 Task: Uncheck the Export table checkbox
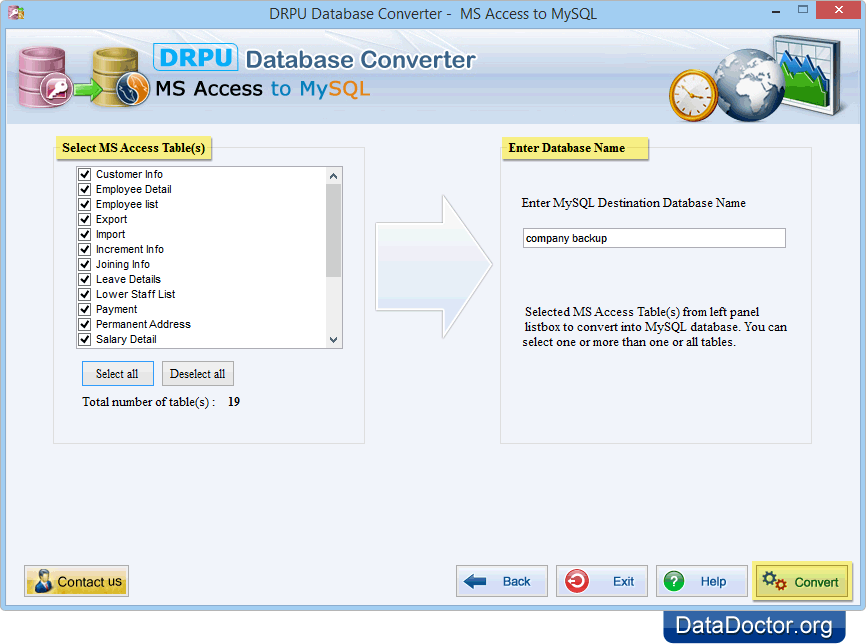click(85, 219)
